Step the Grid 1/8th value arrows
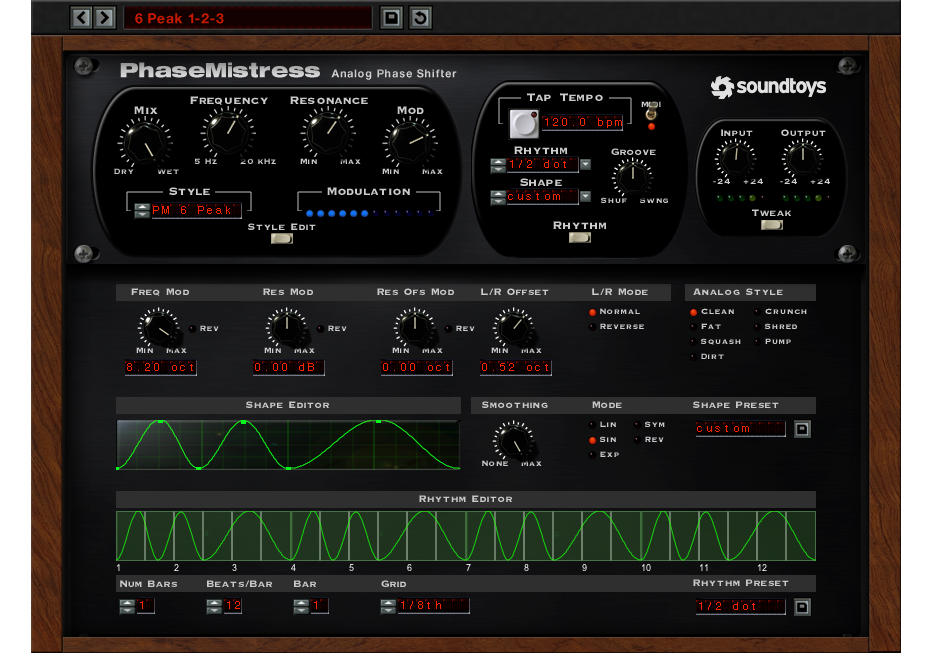This screenshot has height=653, width=933. [388, 606]
